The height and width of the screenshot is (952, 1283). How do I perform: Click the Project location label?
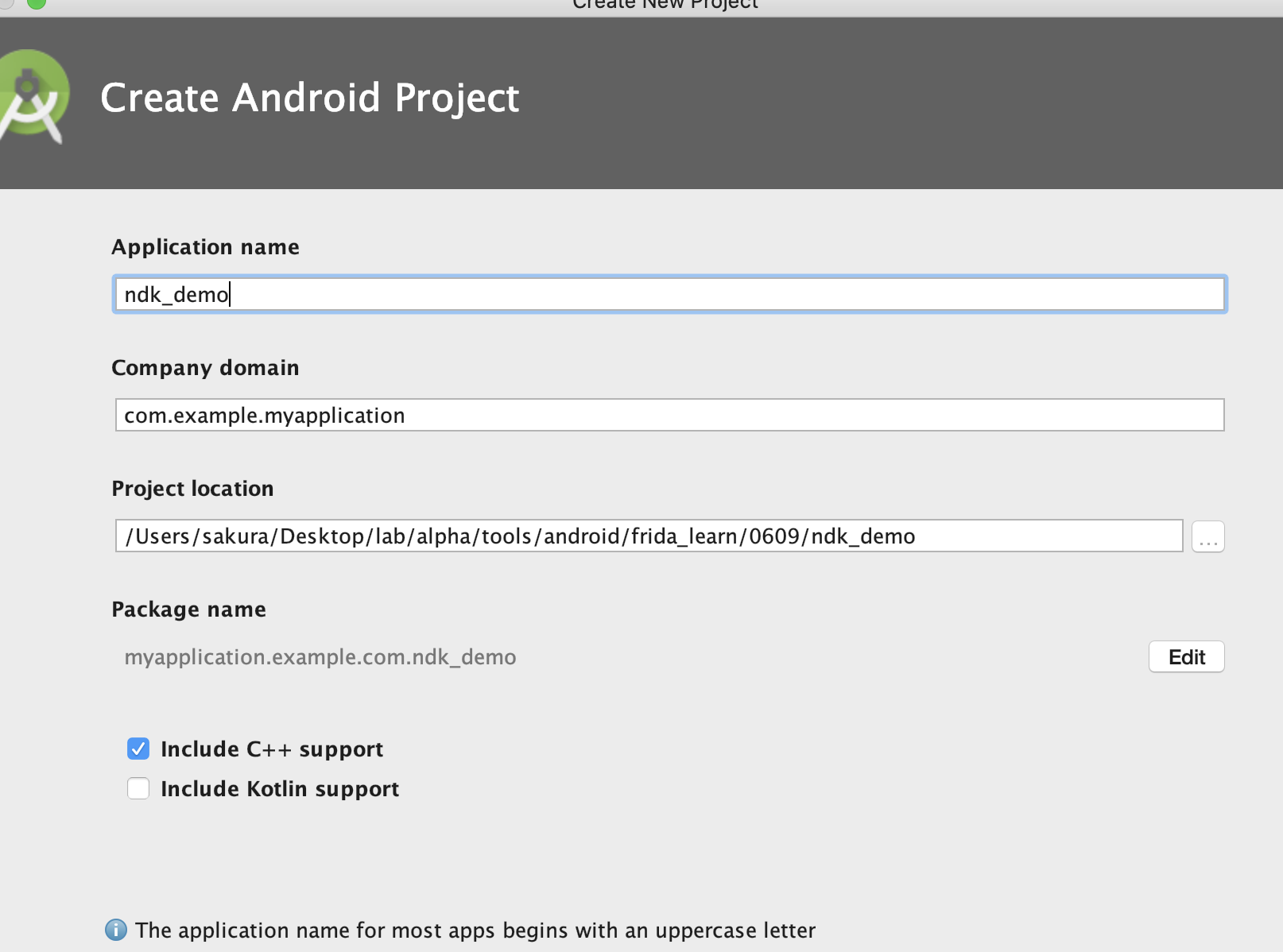(192, 489)
